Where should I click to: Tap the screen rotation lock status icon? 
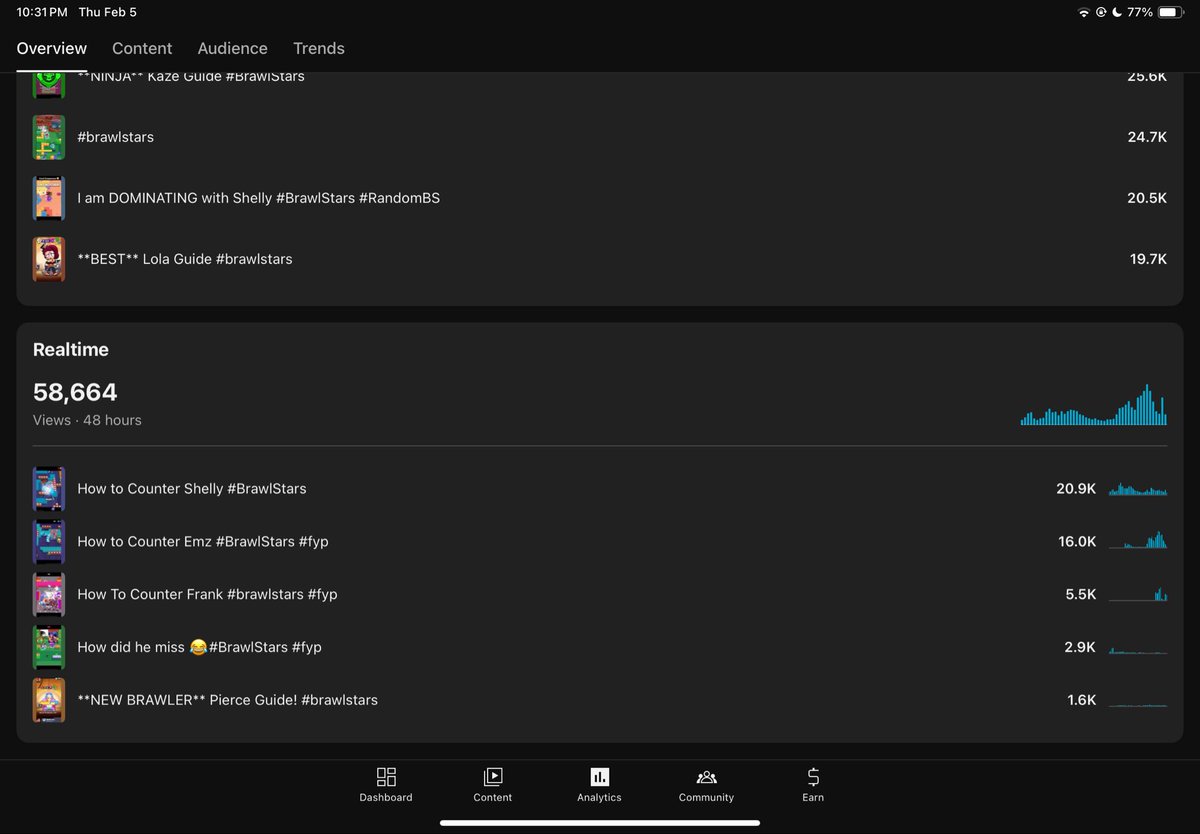(x=1101, y=12)
